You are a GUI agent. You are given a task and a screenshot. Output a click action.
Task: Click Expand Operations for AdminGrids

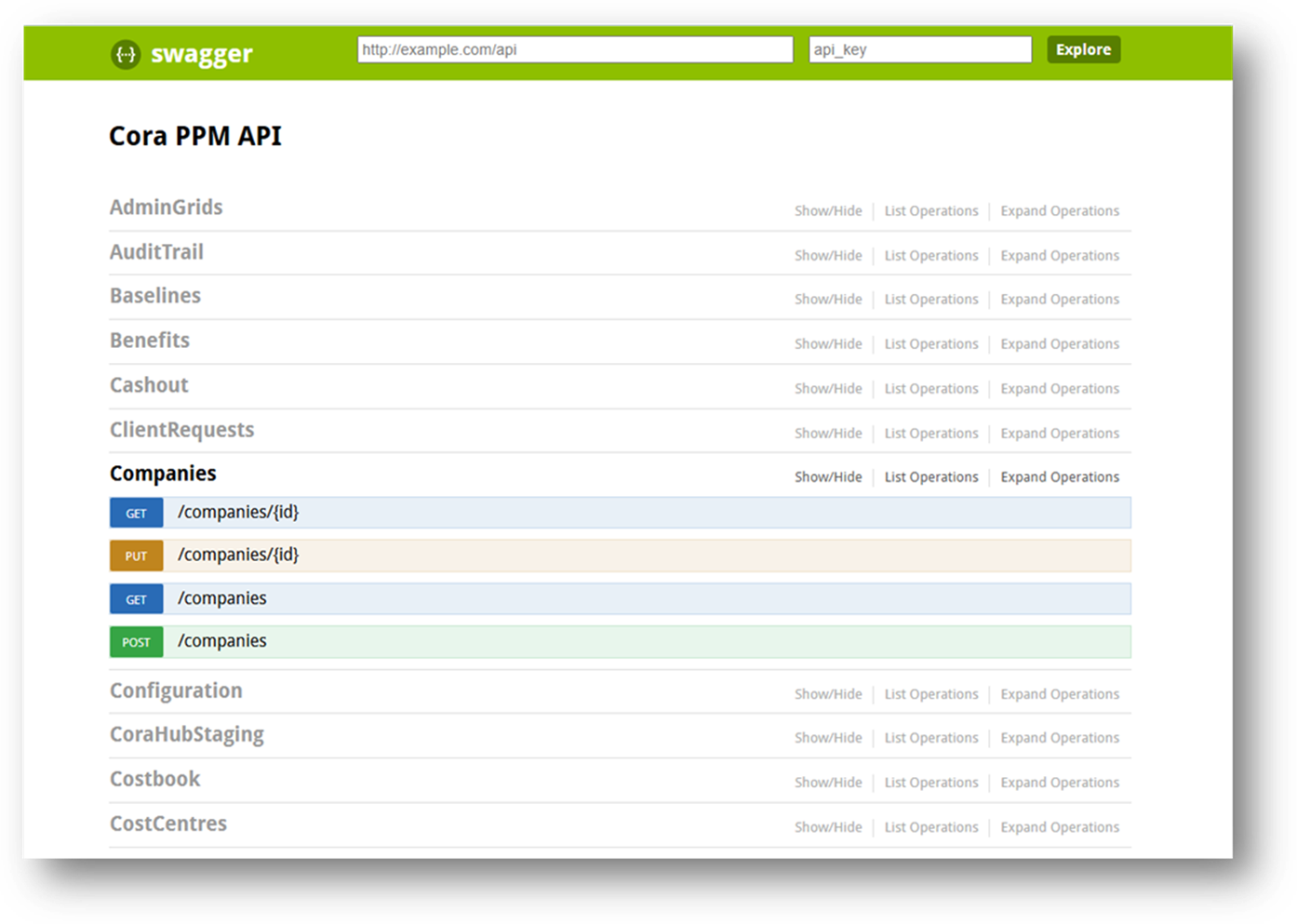pos(1060,211)
